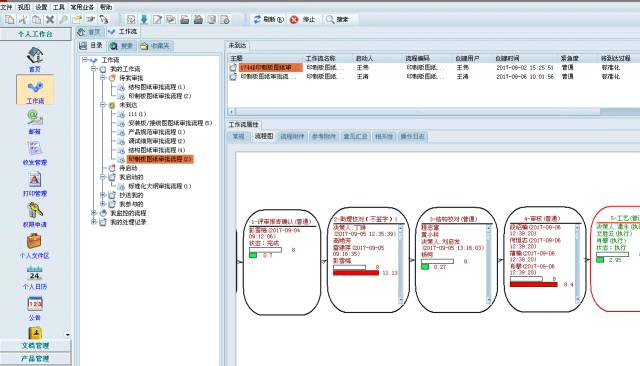Select the 工作流 workflow sidebar icon
This screenshot has height=366, width=640.
(35, 90)
